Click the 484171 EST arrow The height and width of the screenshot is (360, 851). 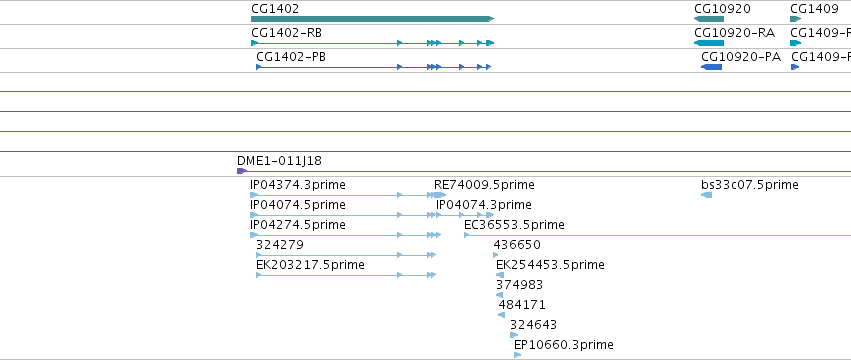[501, 315]
